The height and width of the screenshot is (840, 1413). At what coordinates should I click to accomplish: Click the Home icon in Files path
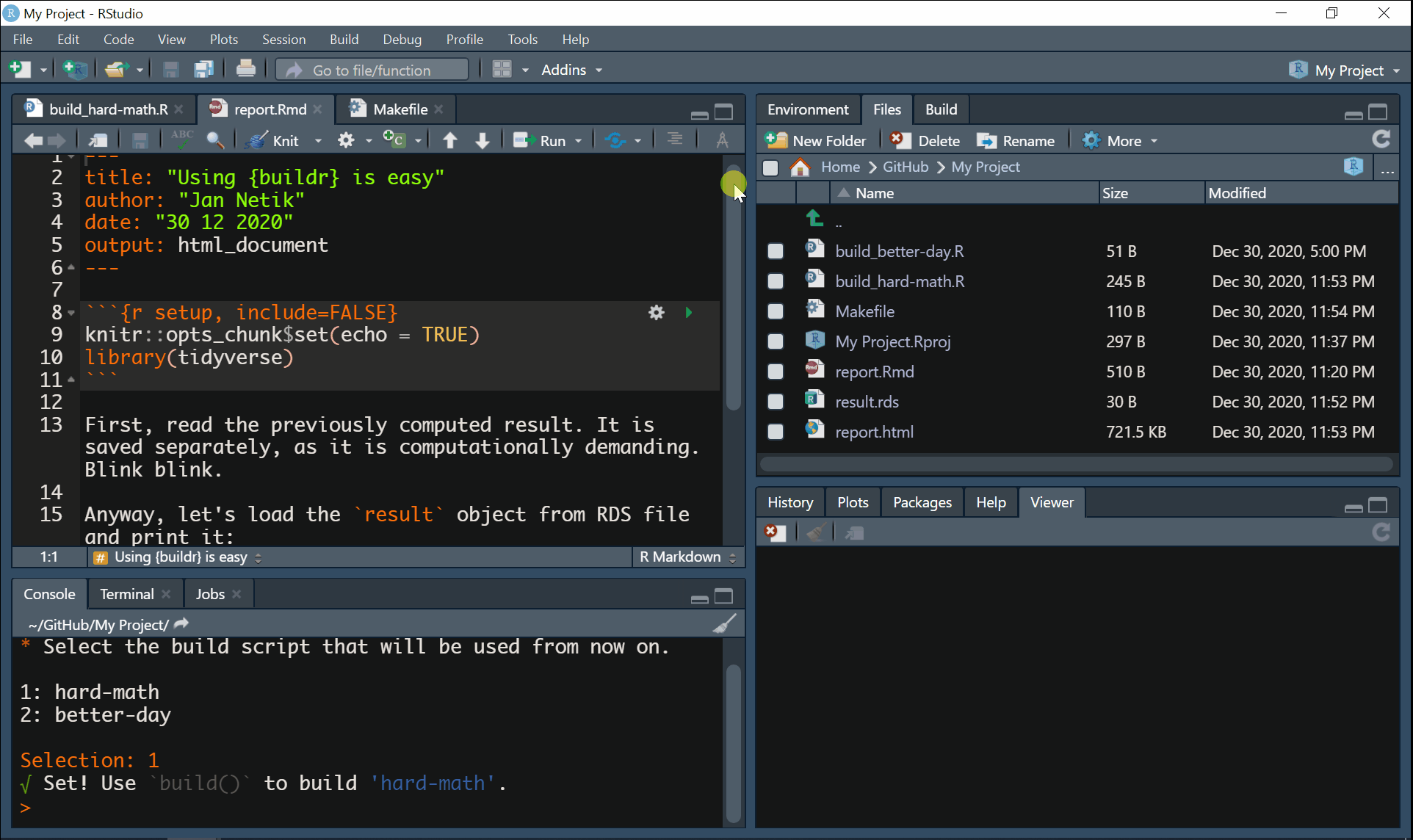[x=800, y=167]
